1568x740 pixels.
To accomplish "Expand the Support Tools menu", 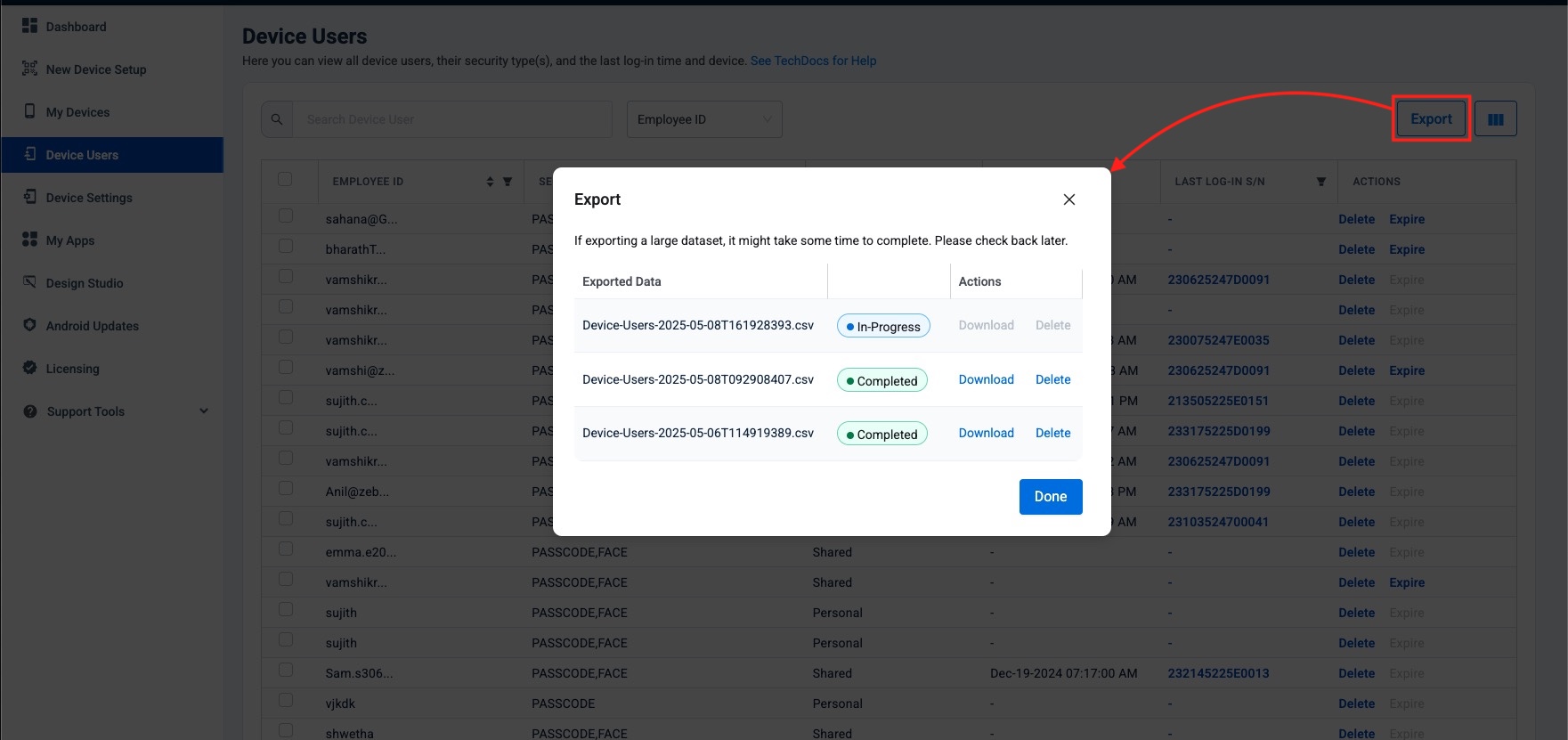I will [x=204, y=411].
